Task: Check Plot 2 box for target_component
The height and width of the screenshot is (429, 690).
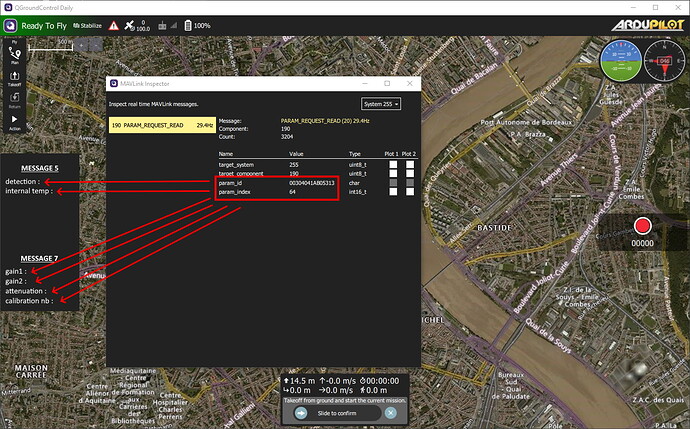Action: (x=410, y=173)
